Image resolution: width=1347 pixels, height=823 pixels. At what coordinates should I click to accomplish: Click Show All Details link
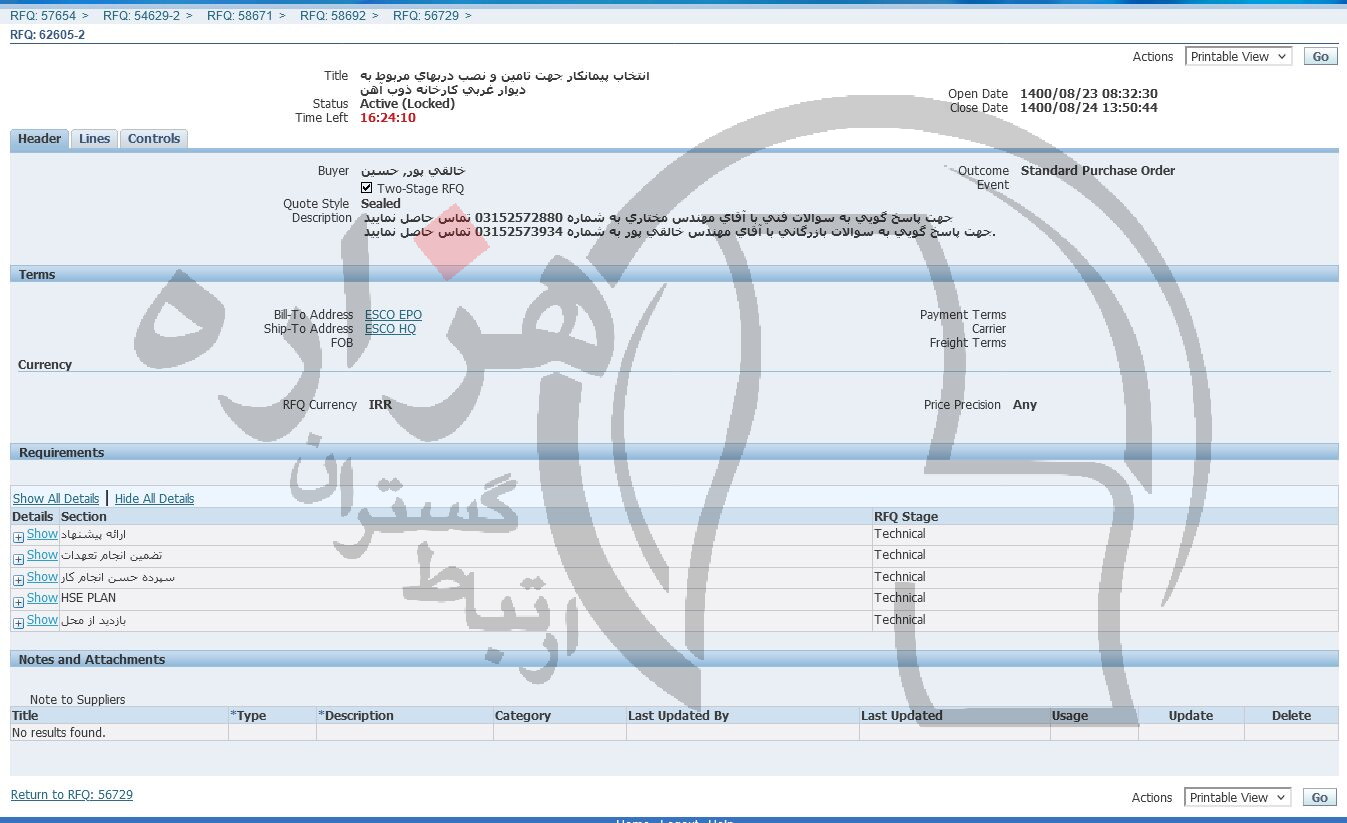(x=56, y=499)
